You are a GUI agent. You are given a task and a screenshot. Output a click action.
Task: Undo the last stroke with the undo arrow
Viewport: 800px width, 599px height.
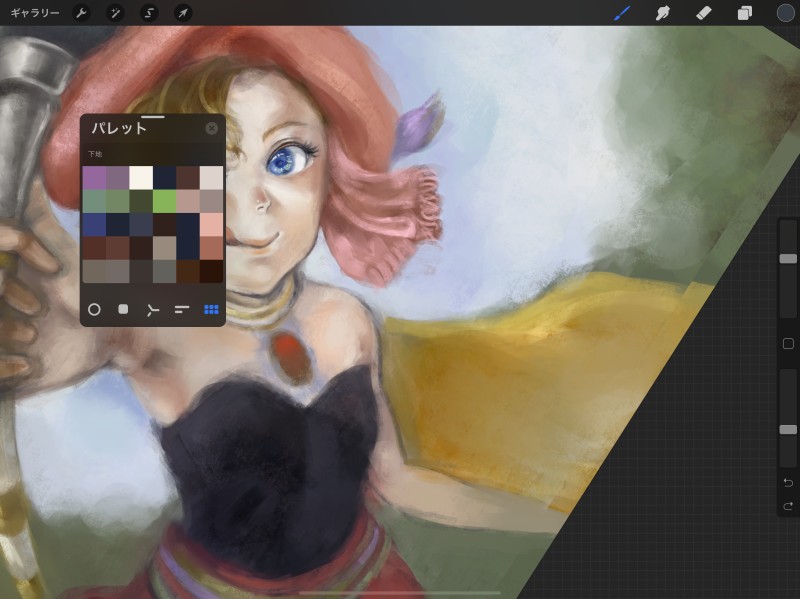point(788,482)
